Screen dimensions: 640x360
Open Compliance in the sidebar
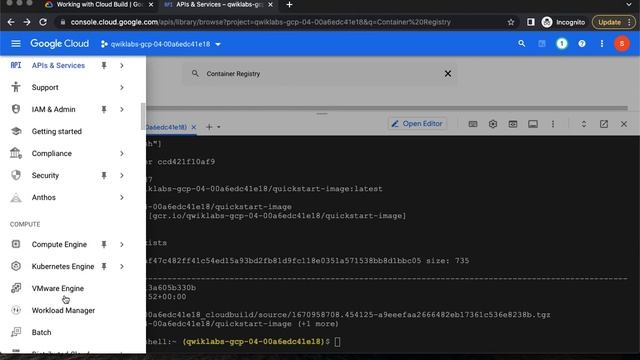(52, 153)
